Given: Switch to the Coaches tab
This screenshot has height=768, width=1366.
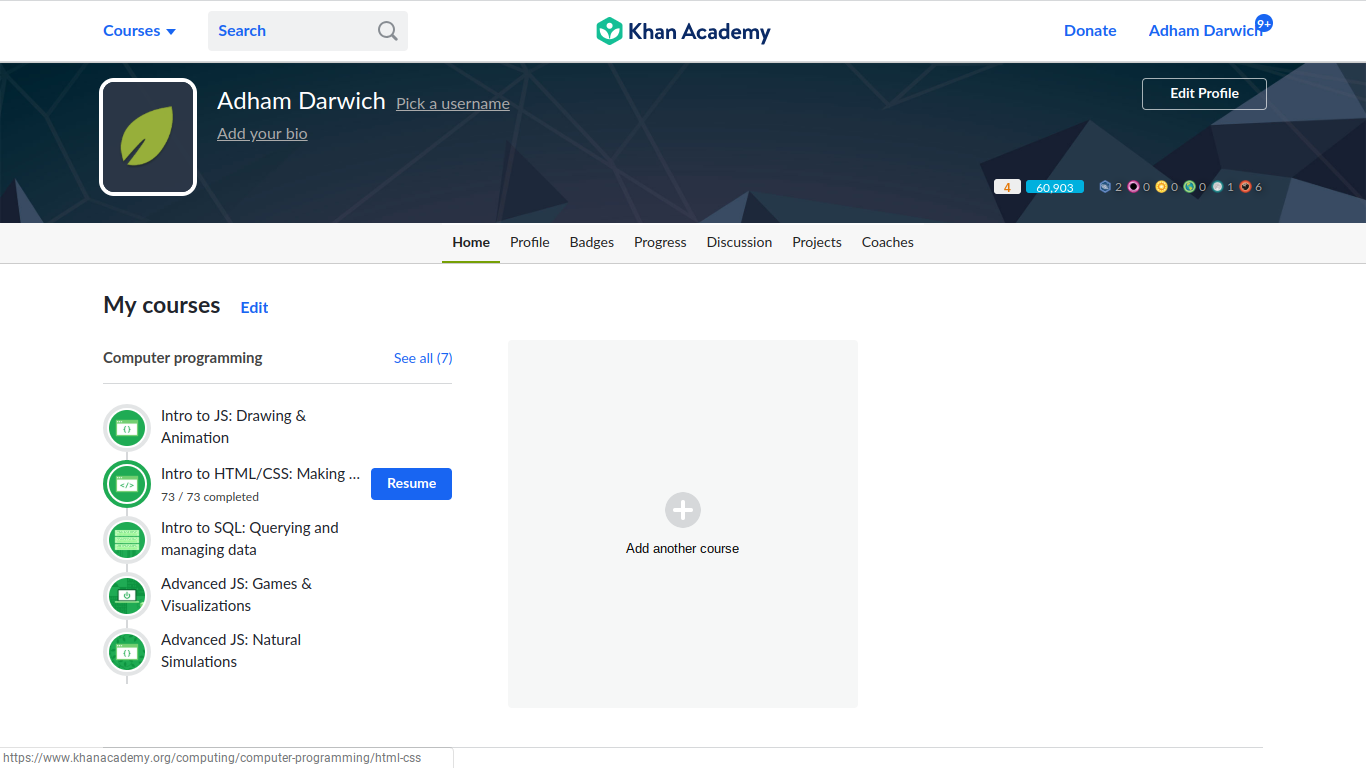Looking at the screenshot, I should 888,242.
